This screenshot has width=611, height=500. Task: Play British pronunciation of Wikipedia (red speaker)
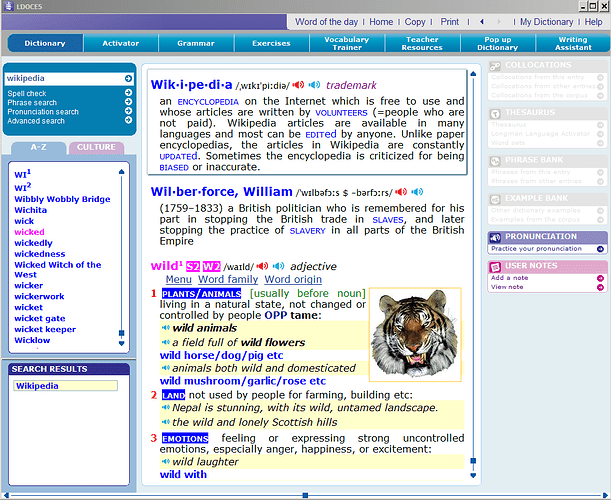click(x=297, y=85)
